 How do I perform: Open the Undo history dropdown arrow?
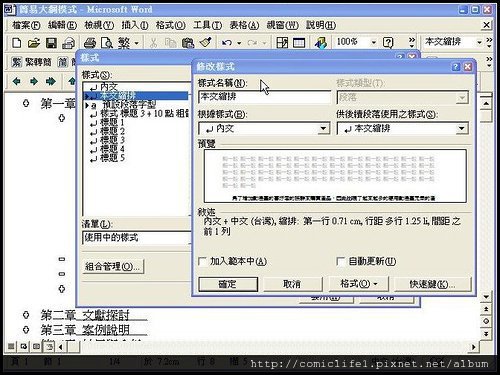[x=239, y=43]
